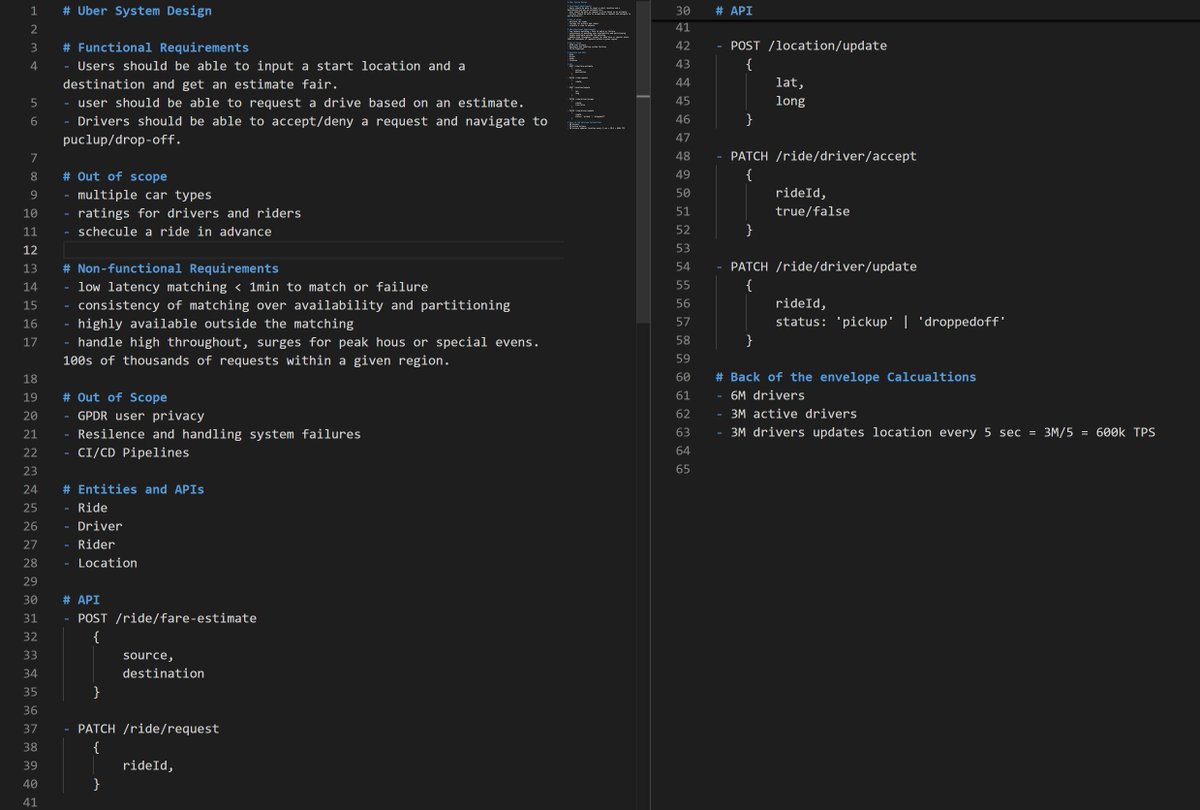This screenshot has width=1200, height=810.
Task: Place cursor on '# Uber System Design' heading
Action: click(x=137, y=10)
